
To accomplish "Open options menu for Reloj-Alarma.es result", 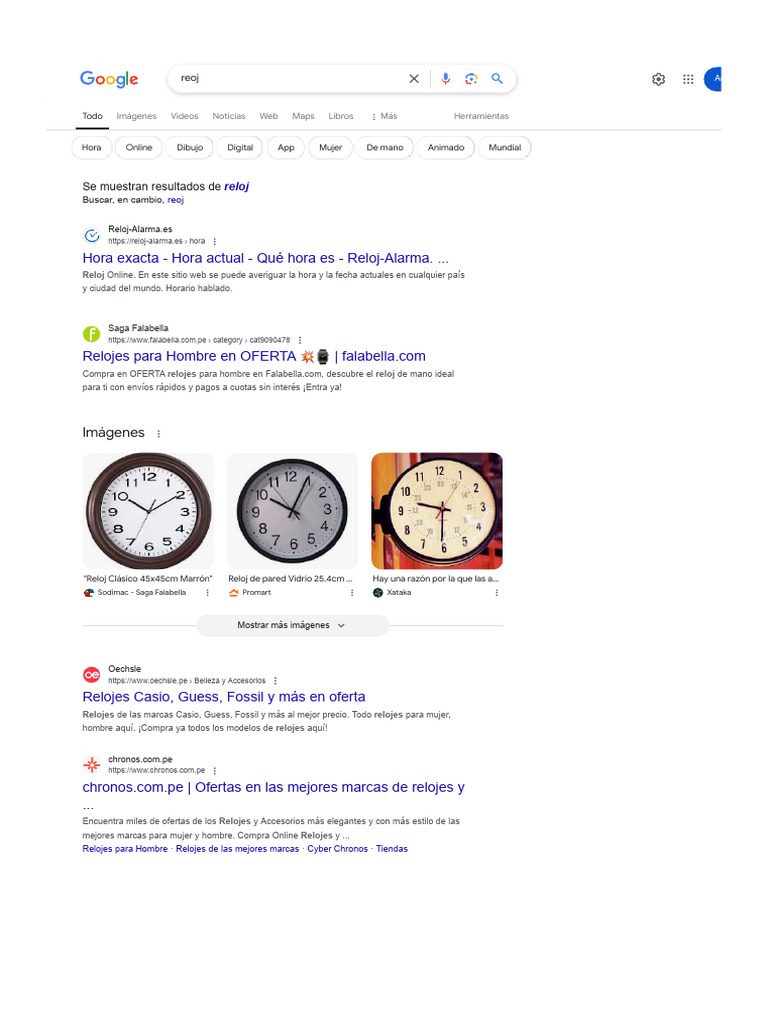I will (215, 241).
